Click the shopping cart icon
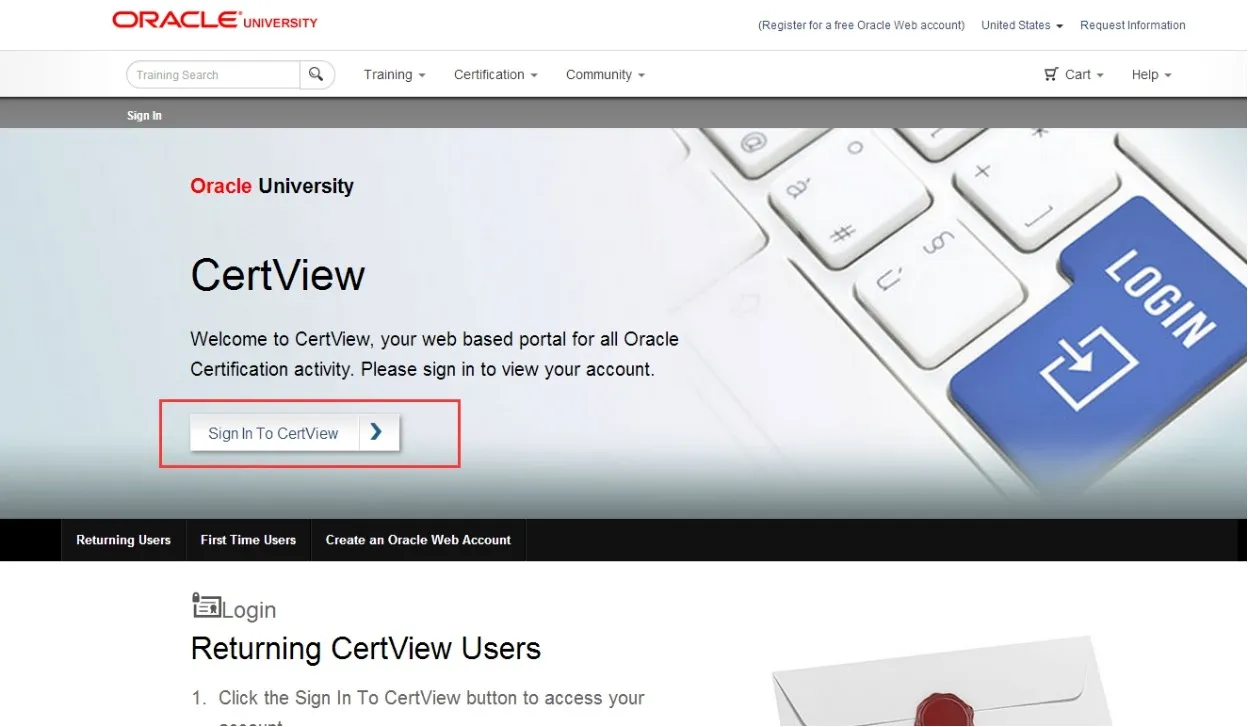Viewport: 1248px width, 727px height. coord(1051,74)
